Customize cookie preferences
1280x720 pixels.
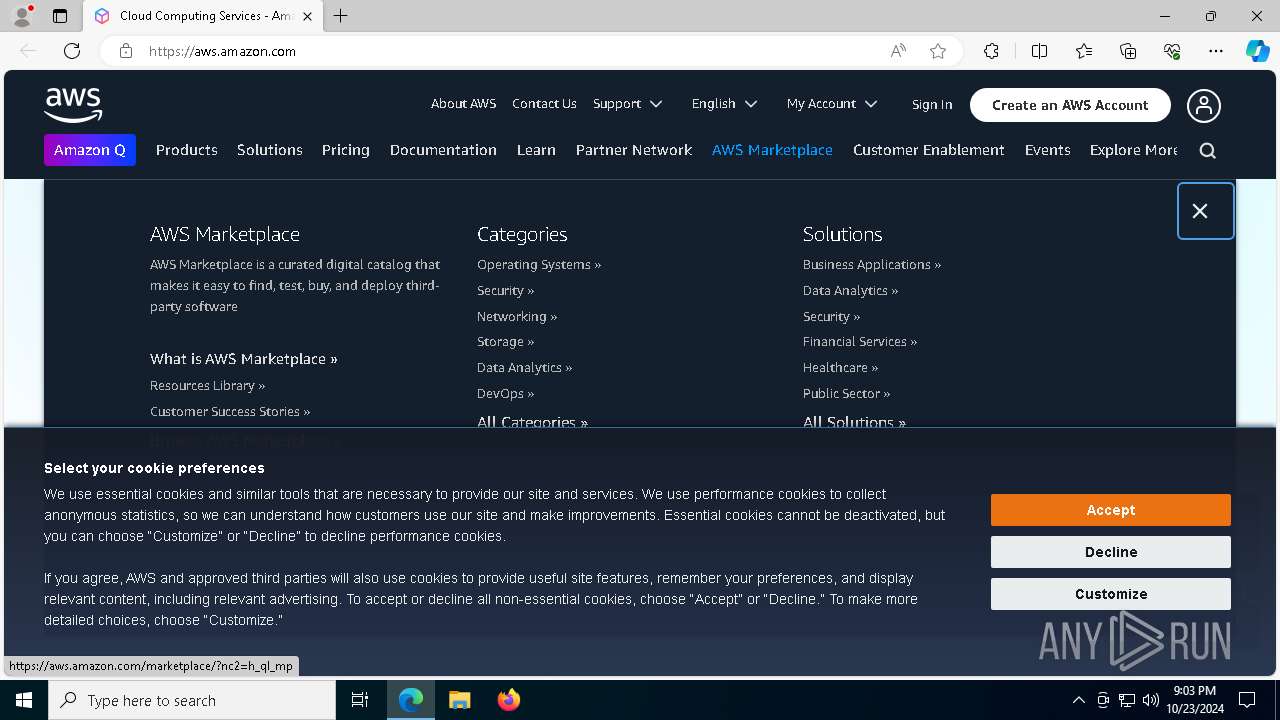[1111, 594]
